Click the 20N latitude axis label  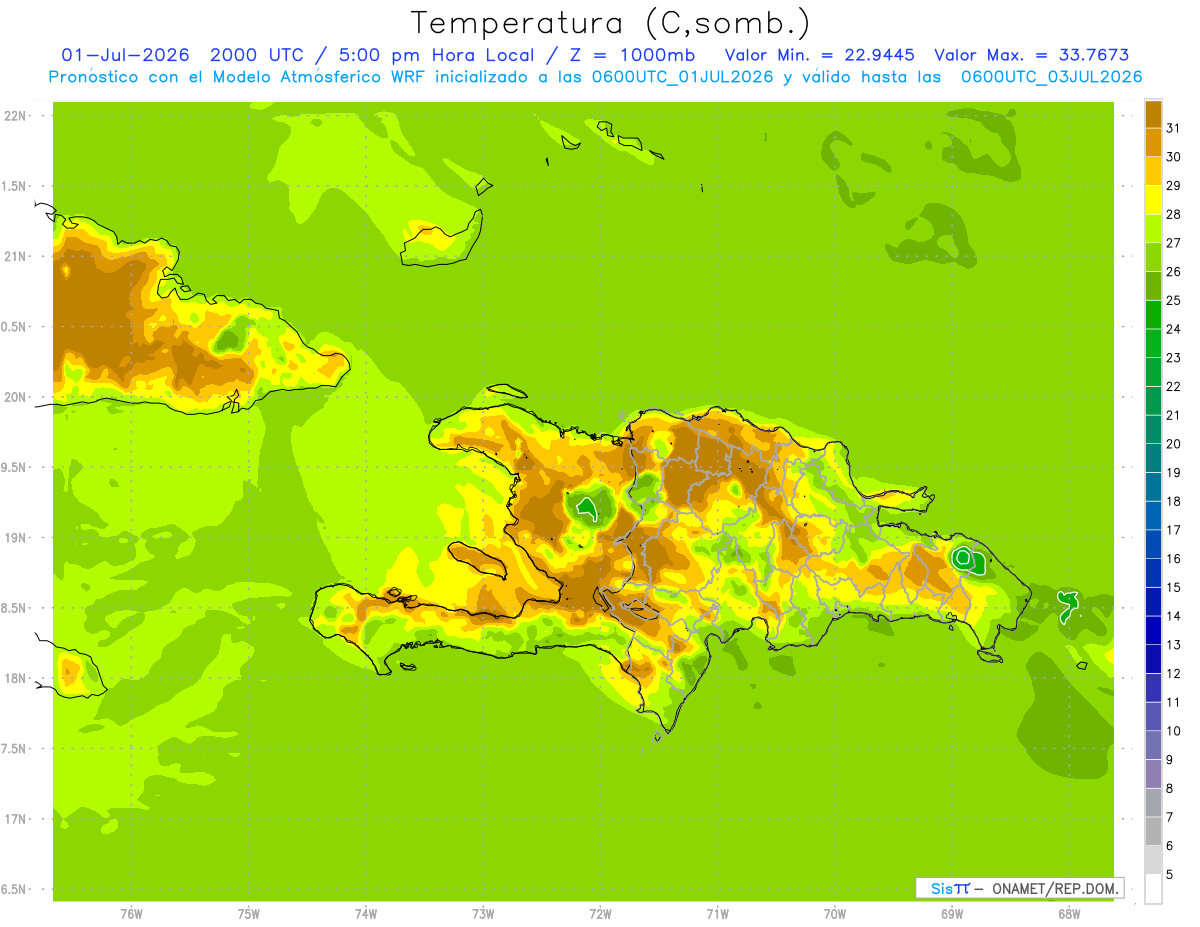click(14, 397)
